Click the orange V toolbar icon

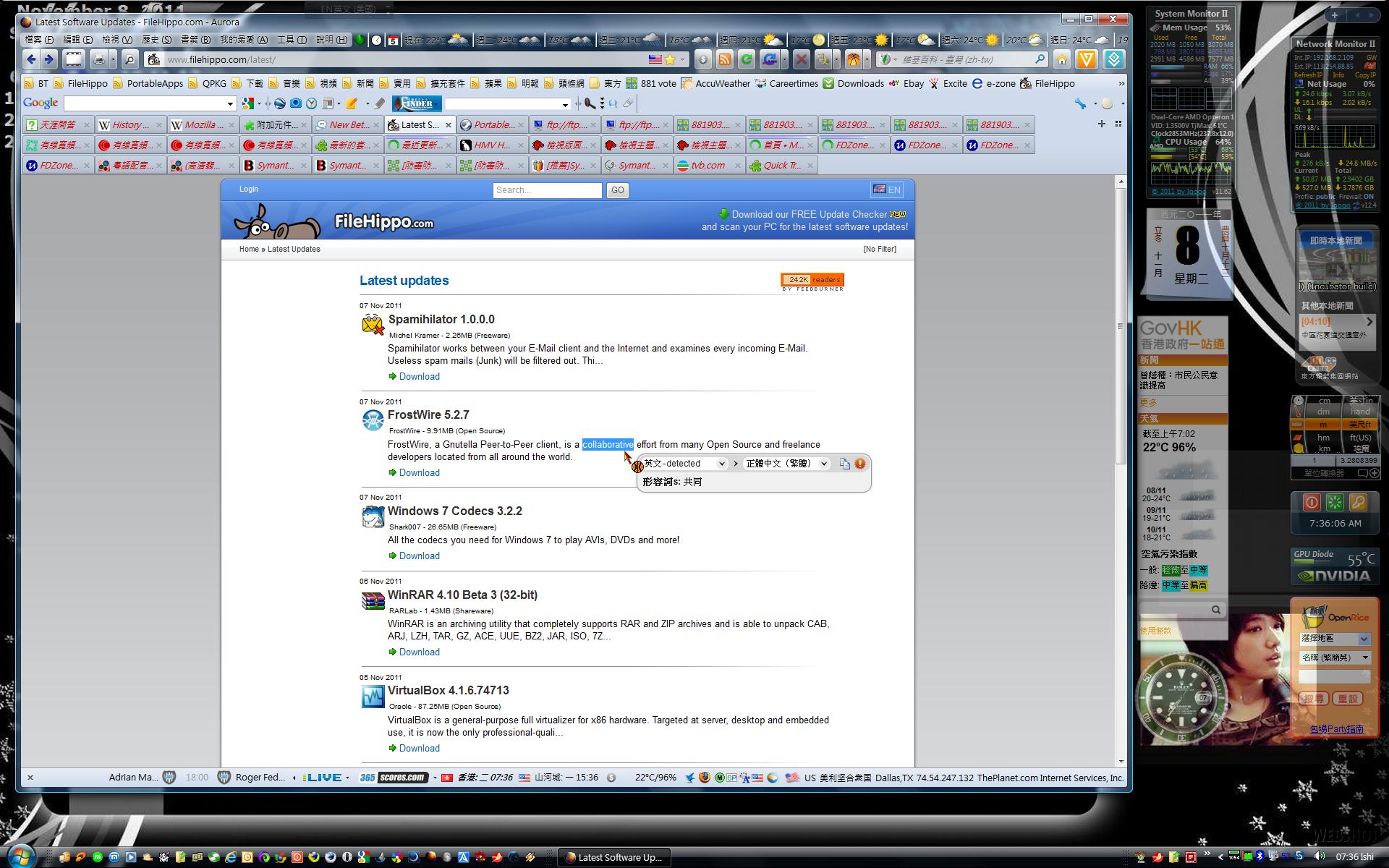pyautogui.click(x=1086, y=59)
